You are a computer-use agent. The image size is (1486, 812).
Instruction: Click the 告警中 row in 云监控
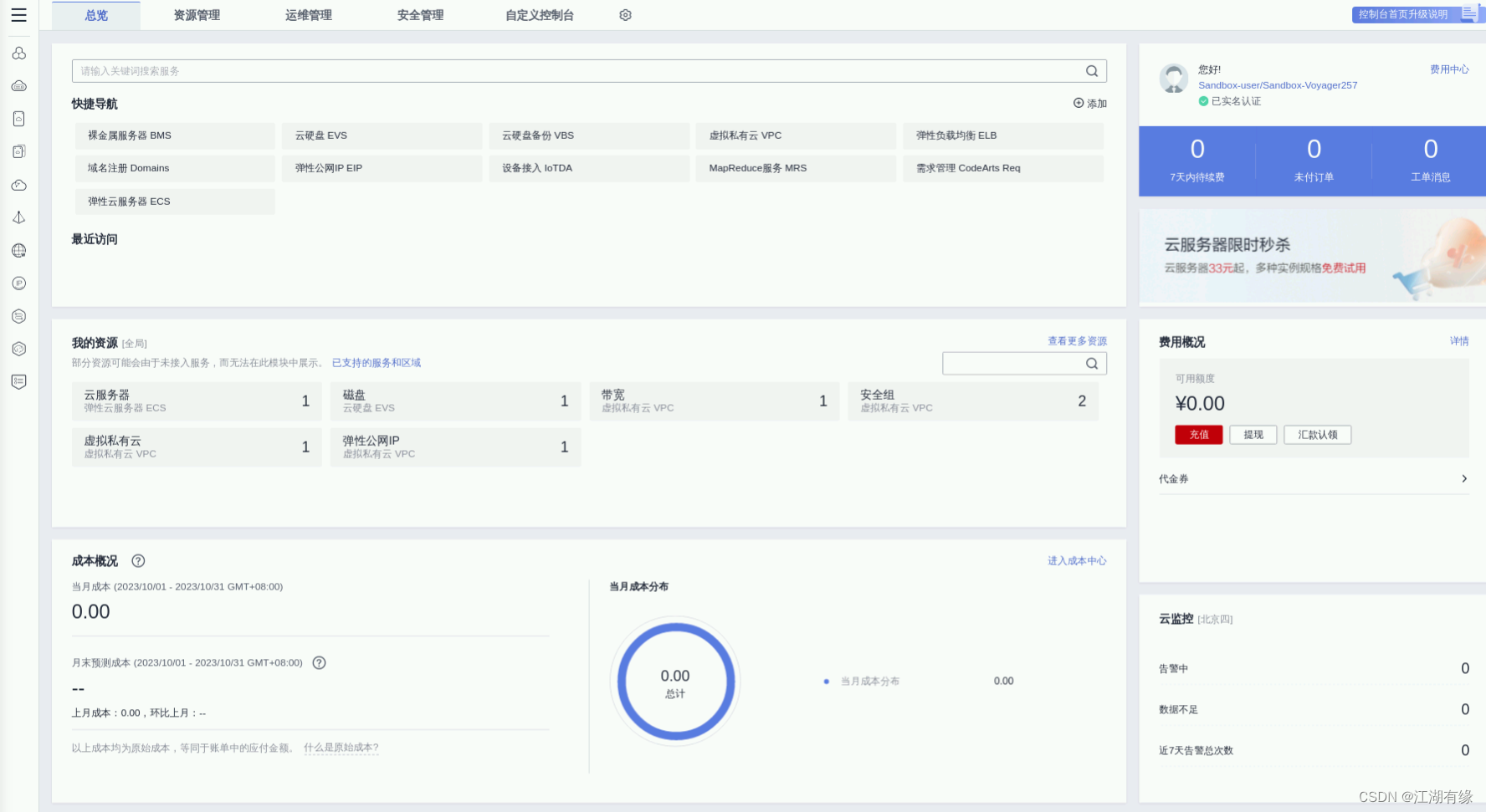click(1314, 668)
